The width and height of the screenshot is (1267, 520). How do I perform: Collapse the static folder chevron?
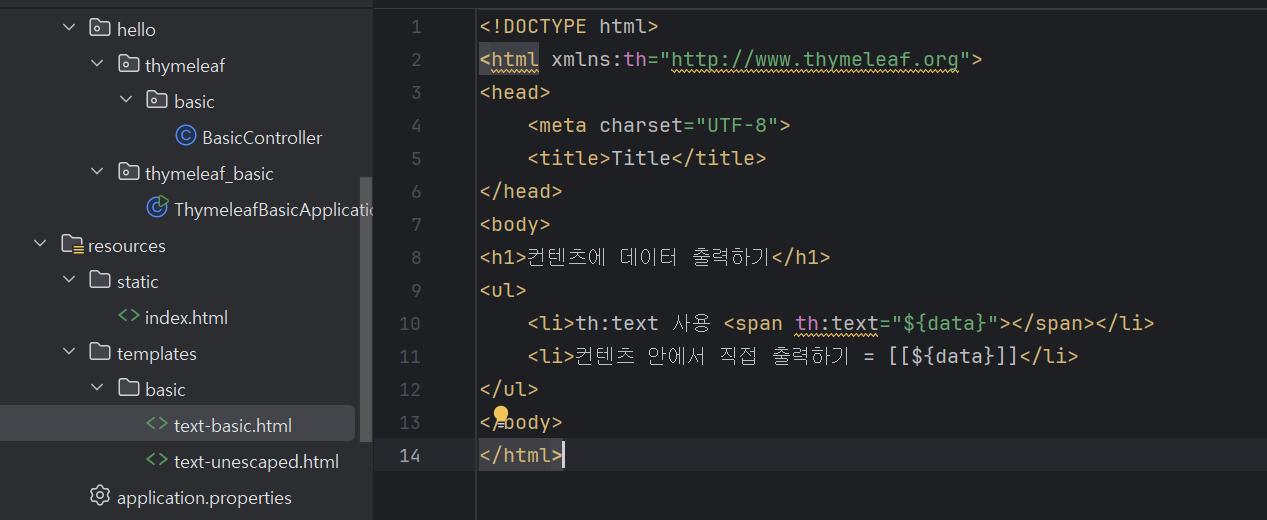[69, 281]
